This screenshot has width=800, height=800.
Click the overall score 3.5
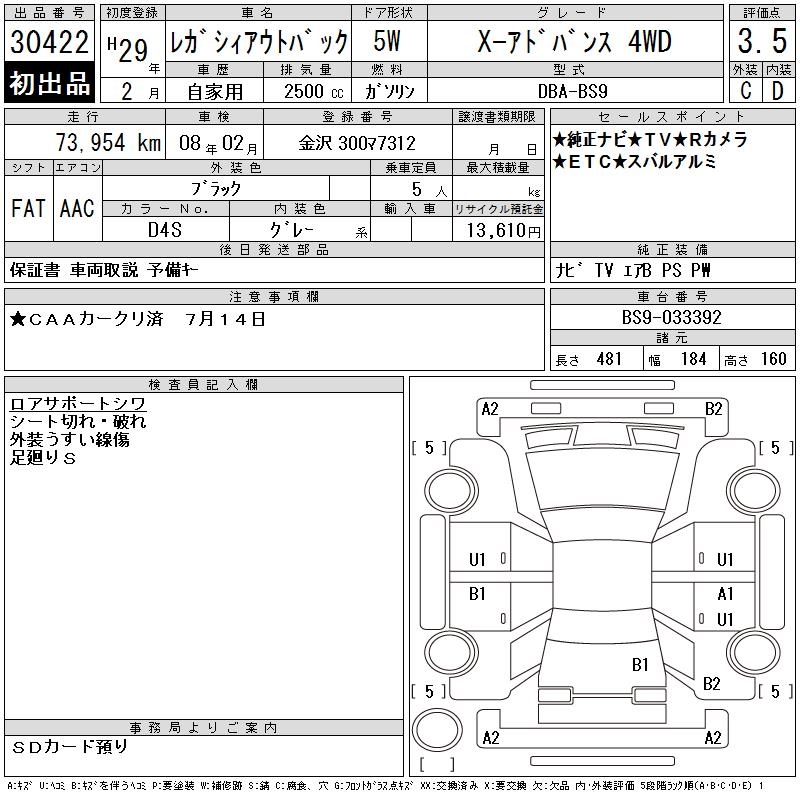[762, 41]
